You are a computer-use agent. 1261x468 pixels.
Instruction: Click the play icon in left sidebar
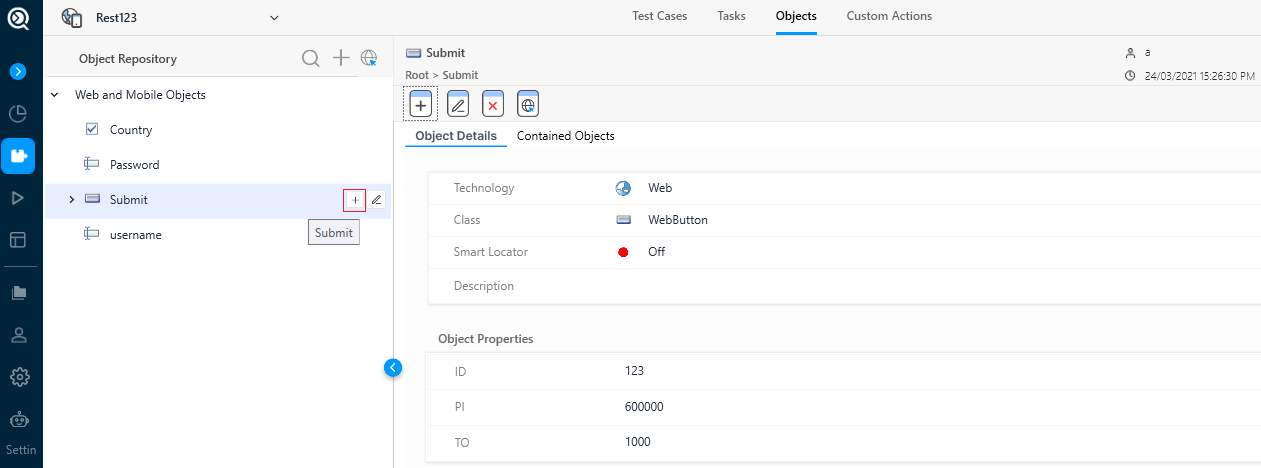pyautogui.click(x=18, y=198)
